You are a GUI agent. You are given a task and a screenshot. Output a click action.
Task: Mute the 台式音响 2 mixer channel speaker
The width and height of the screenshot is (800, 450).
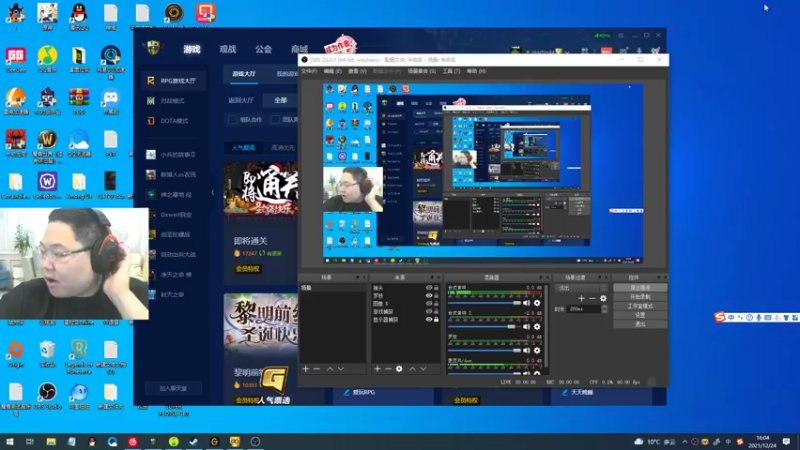tap(527, 327)
